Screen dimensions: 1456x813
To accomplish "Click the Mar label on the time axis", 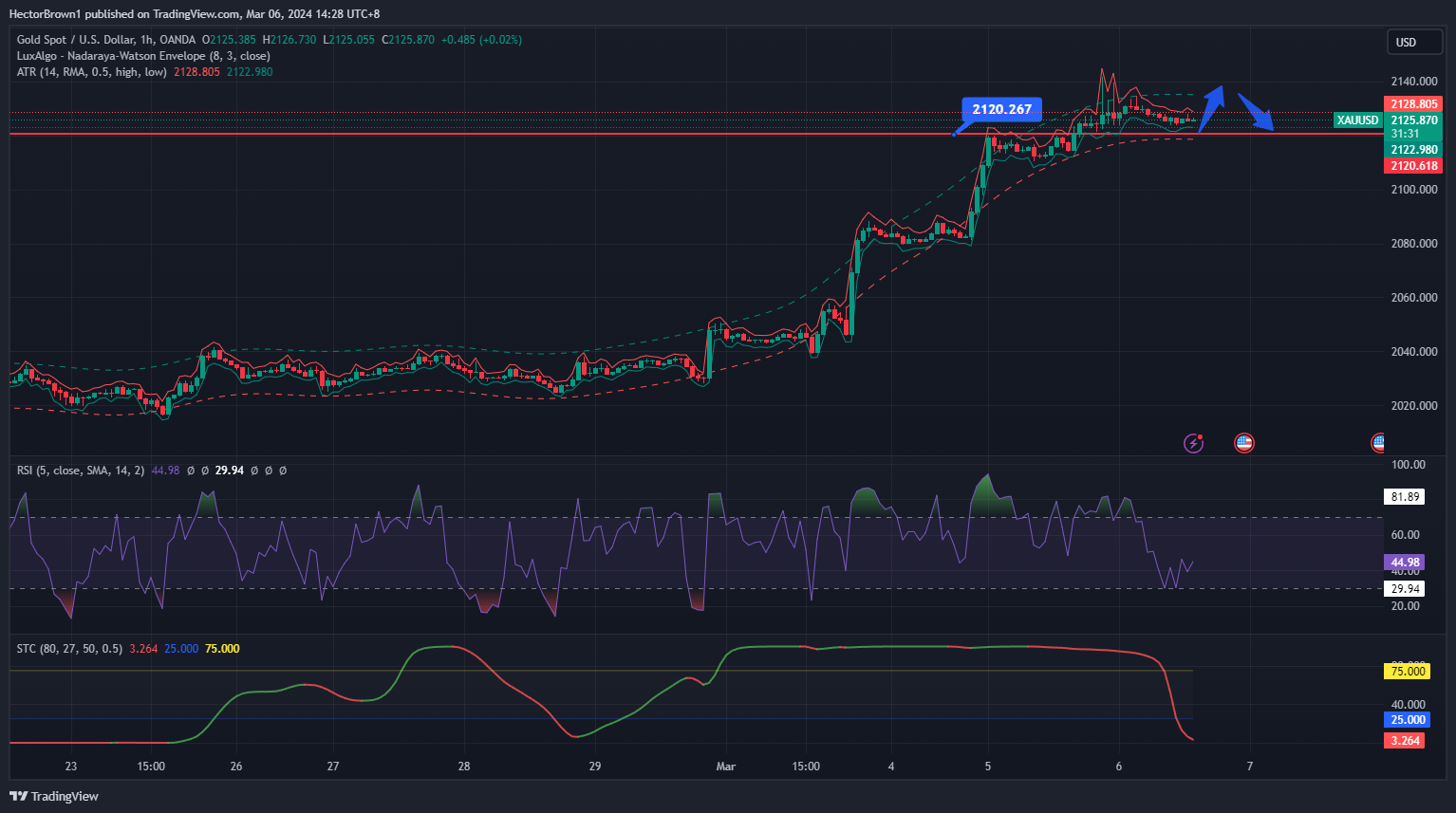I will [726, 767].
